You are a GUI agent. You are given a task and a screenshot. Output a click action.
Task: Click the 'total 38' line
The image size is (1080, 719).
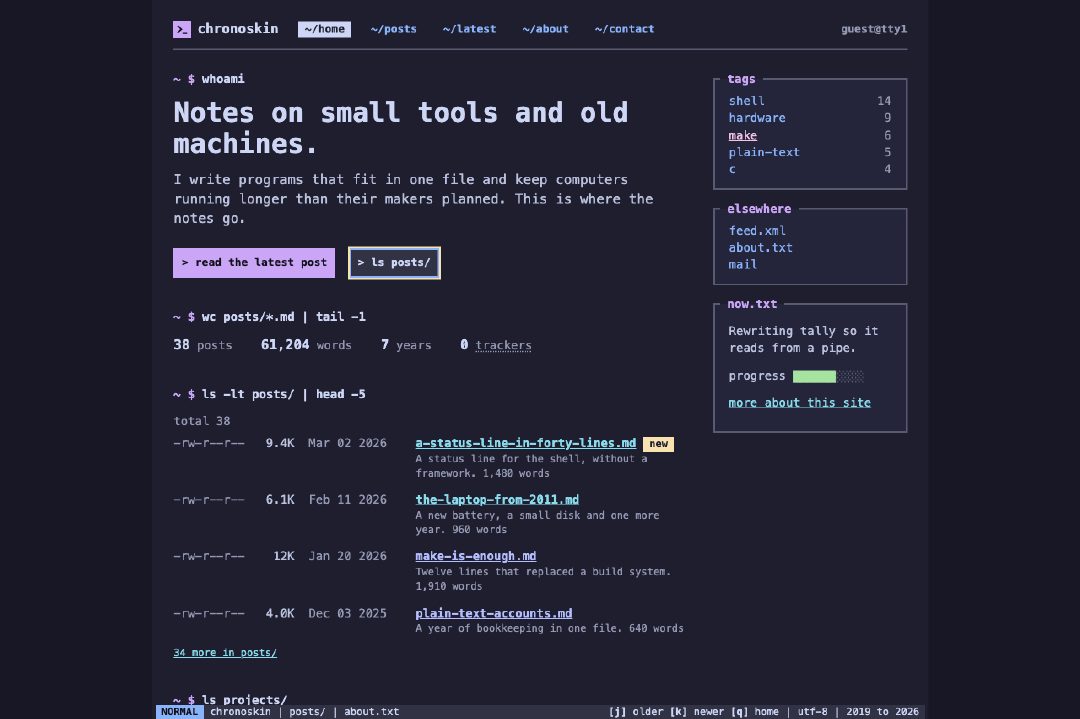pos(202,421)
